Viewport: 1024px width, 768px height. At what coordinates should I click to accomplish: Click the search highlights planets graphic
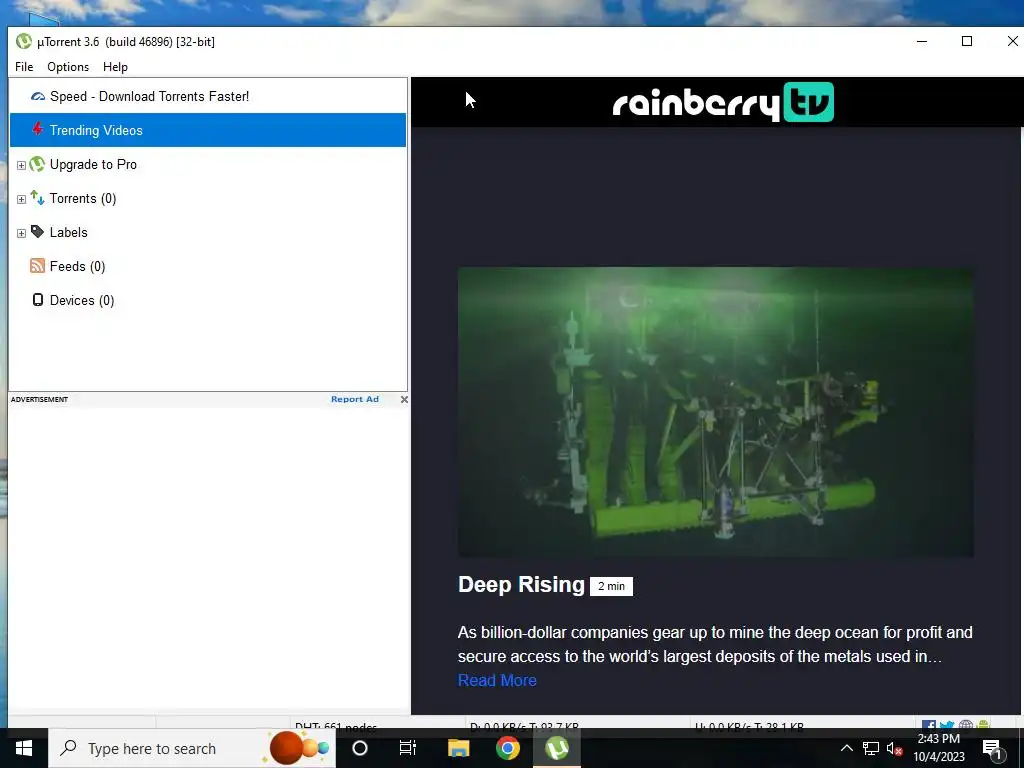tap(299, 748)
